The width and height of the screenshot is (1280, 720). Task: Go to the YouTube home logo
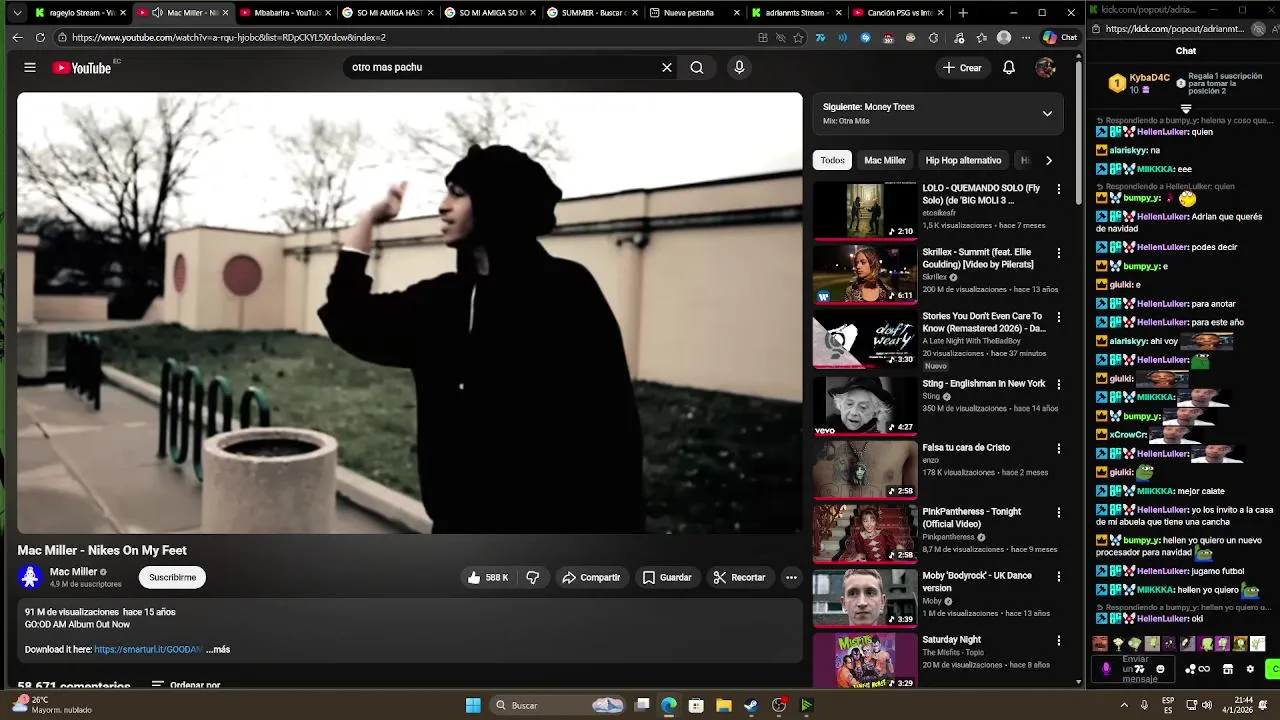82,67
